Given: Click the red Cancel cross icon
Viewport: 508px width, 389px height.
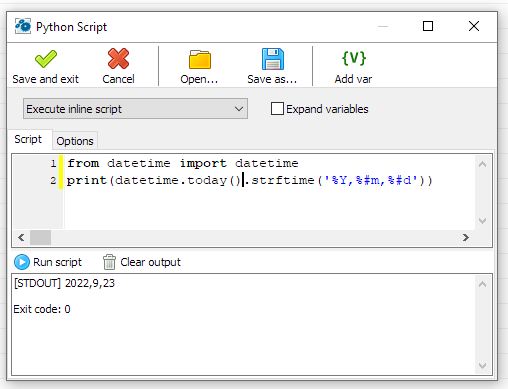Looking at the screenshot, I should (x=118, y=59).
